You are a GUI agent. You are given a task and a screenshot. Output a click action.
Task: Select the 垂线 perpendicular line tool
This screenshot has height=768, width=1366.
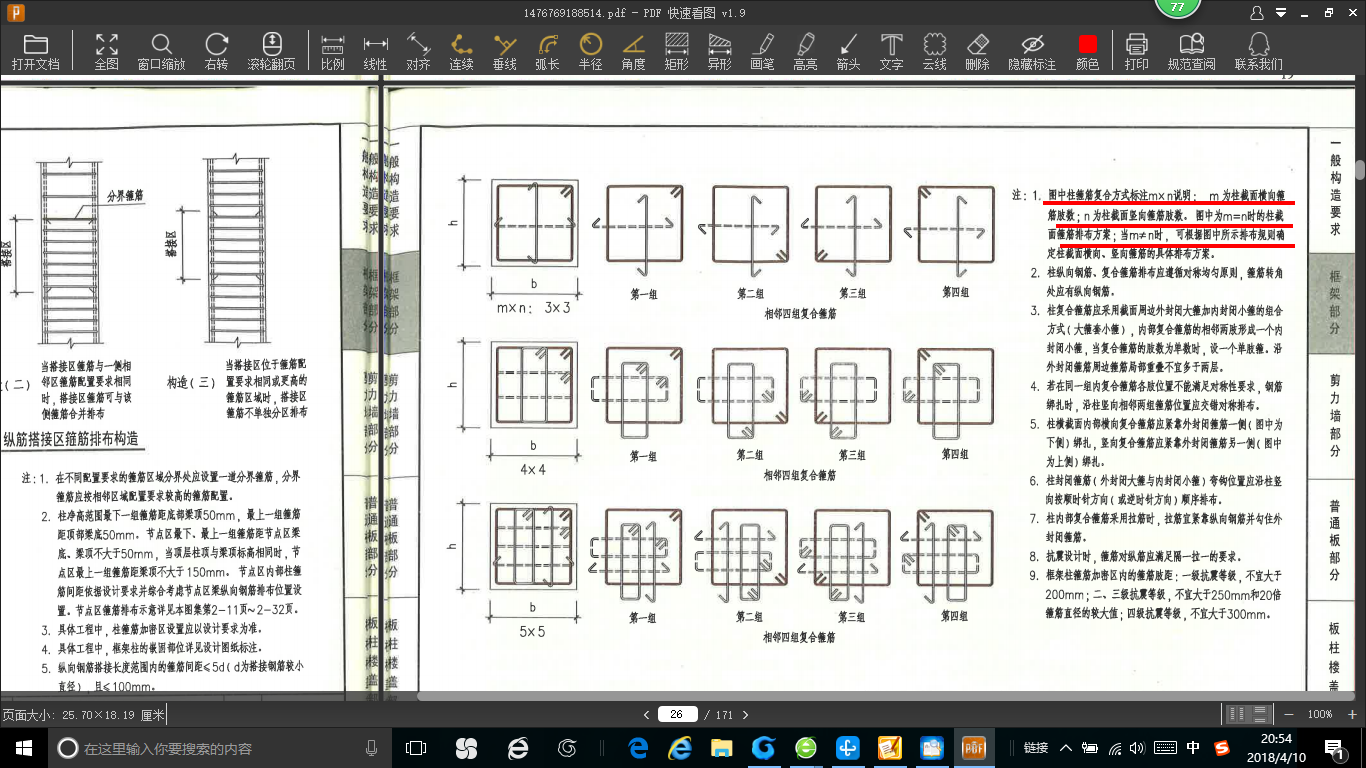(504, 51)
